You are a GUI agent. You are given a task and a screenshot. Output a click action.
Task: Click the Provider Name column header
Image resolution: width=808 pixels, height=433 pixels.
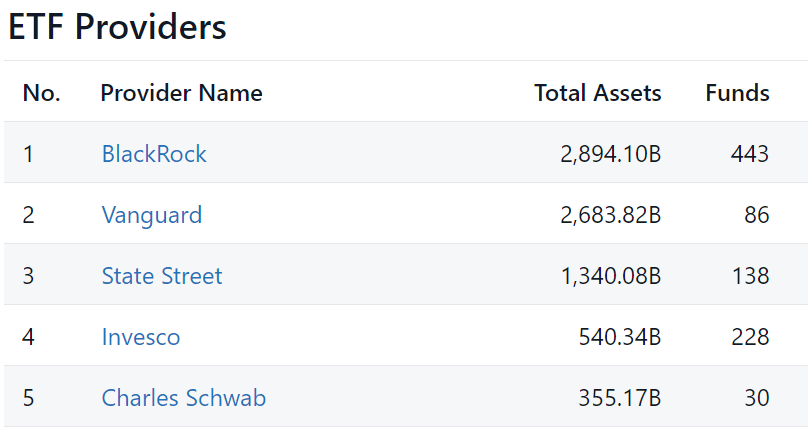pyautogui.click(x=181, y=93)
